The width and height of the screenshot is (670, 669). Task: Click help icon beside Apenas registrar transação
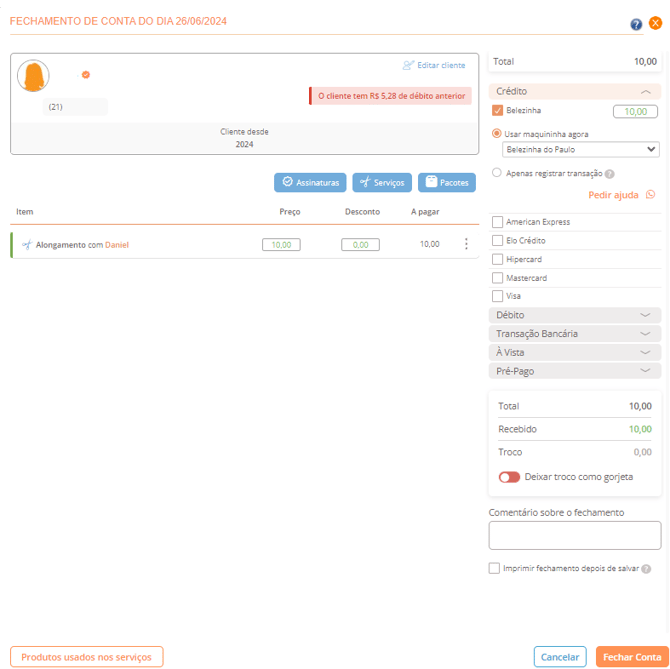[610, 174]
